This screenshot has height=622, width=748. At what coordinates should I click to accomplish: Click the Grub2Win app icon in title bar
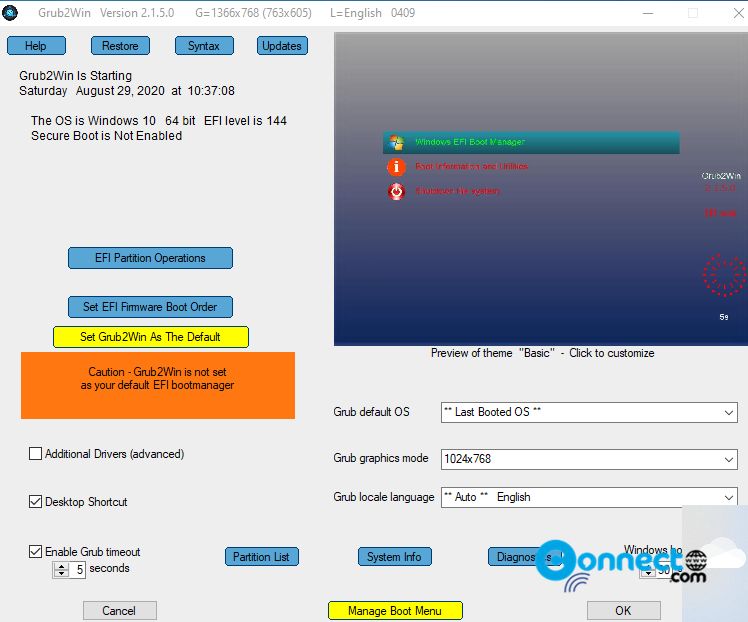tap(11, 13)
